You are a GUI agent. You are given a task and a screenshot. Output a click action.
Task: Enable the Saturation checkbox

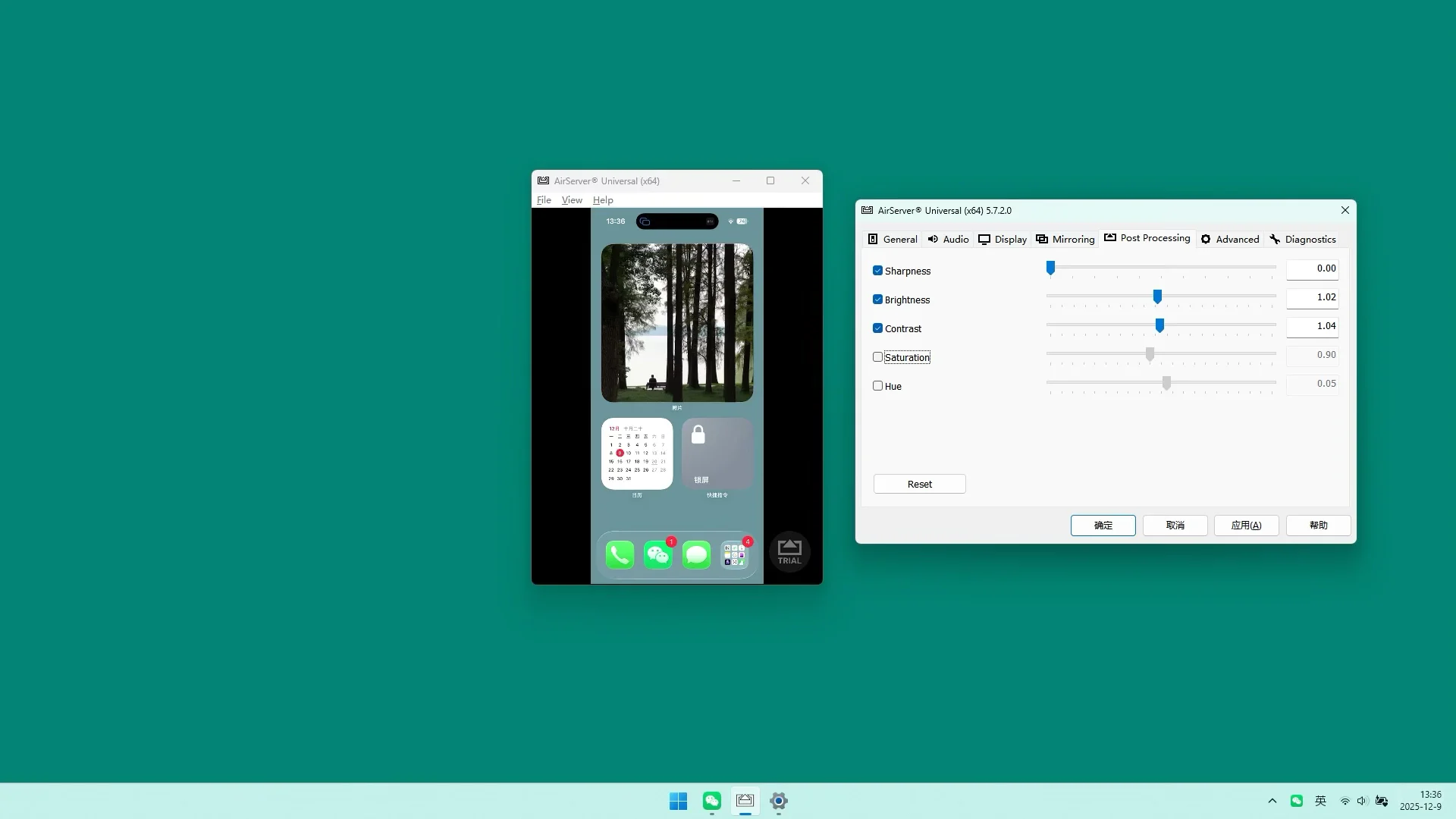coord(878,356)
